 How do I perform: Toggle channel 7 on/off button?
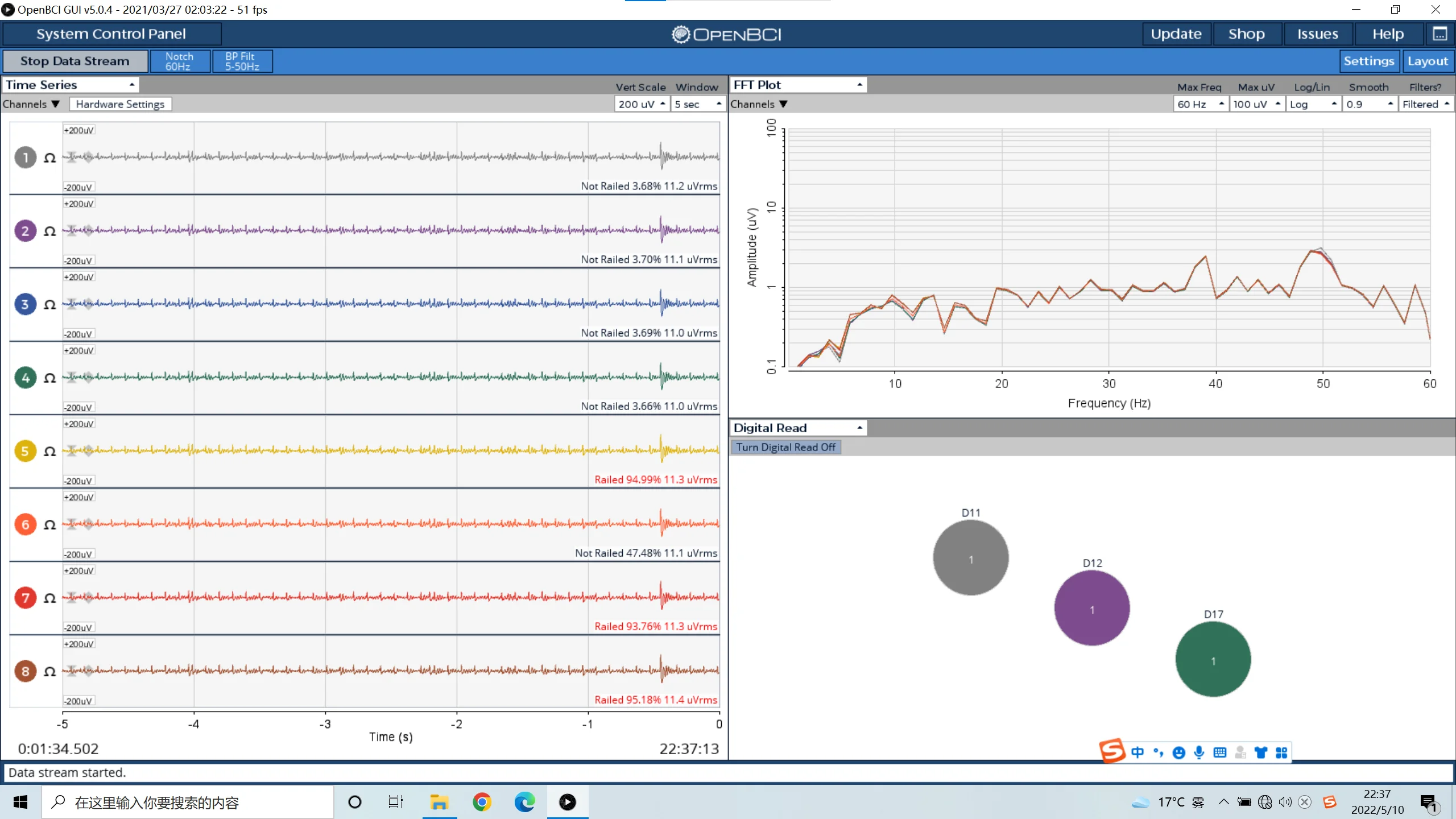tap(25, 598)
